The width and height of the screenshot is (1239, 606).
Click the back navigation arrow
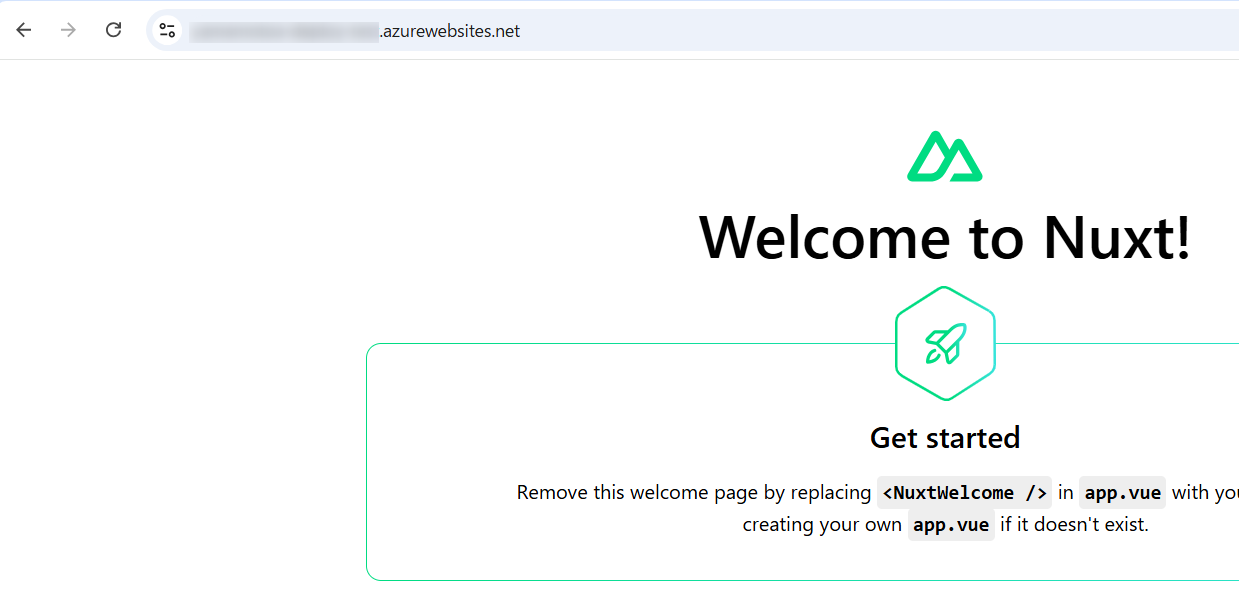24,30
